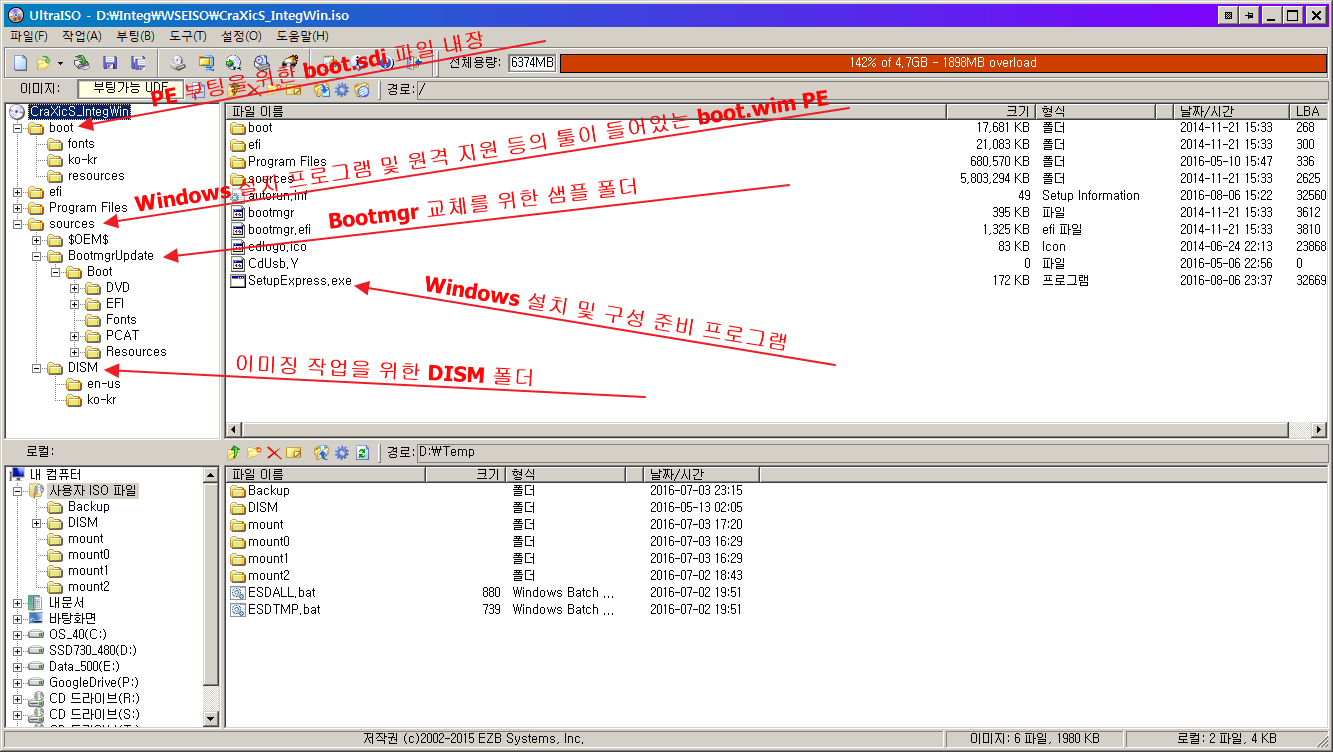Screen dimensions: 1333x752
Task: Expand the $OEM$ folder node
Action: [37, 240]
